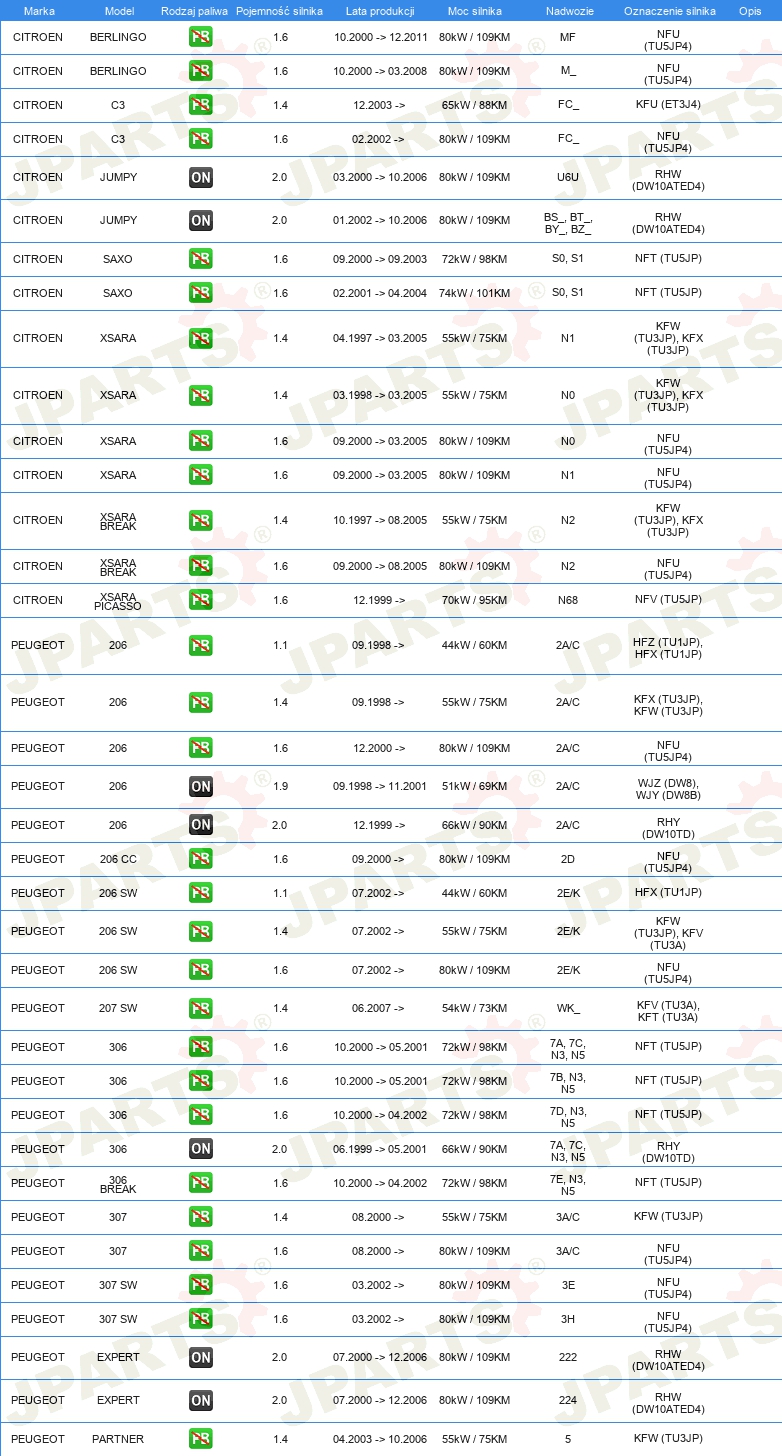Click the Rodzaj paliwa column header
This screenshot has height=1456, width=782.
coord(194,10)
